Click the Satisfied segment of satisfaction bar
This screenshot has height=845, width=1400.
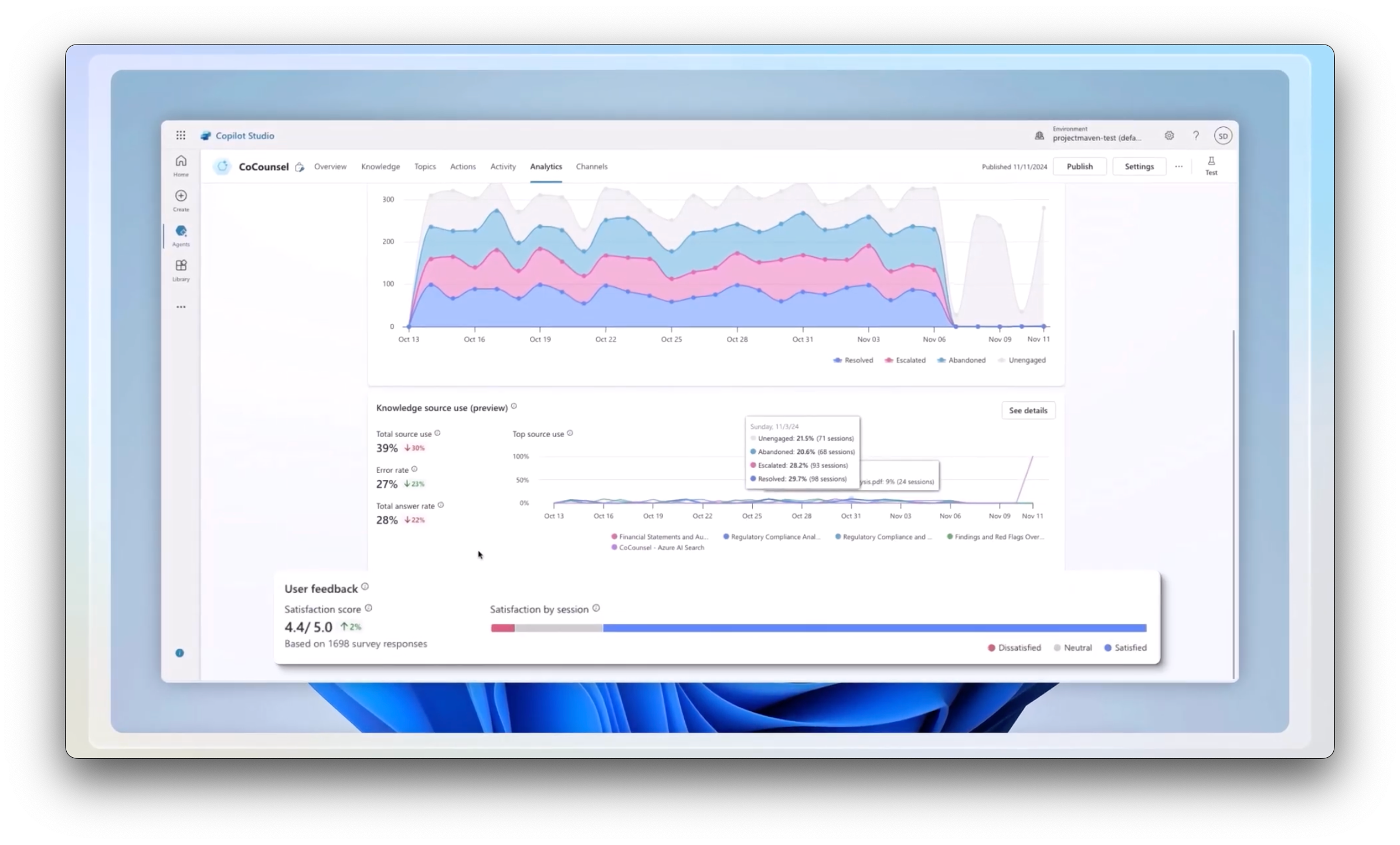pos(874,628)
